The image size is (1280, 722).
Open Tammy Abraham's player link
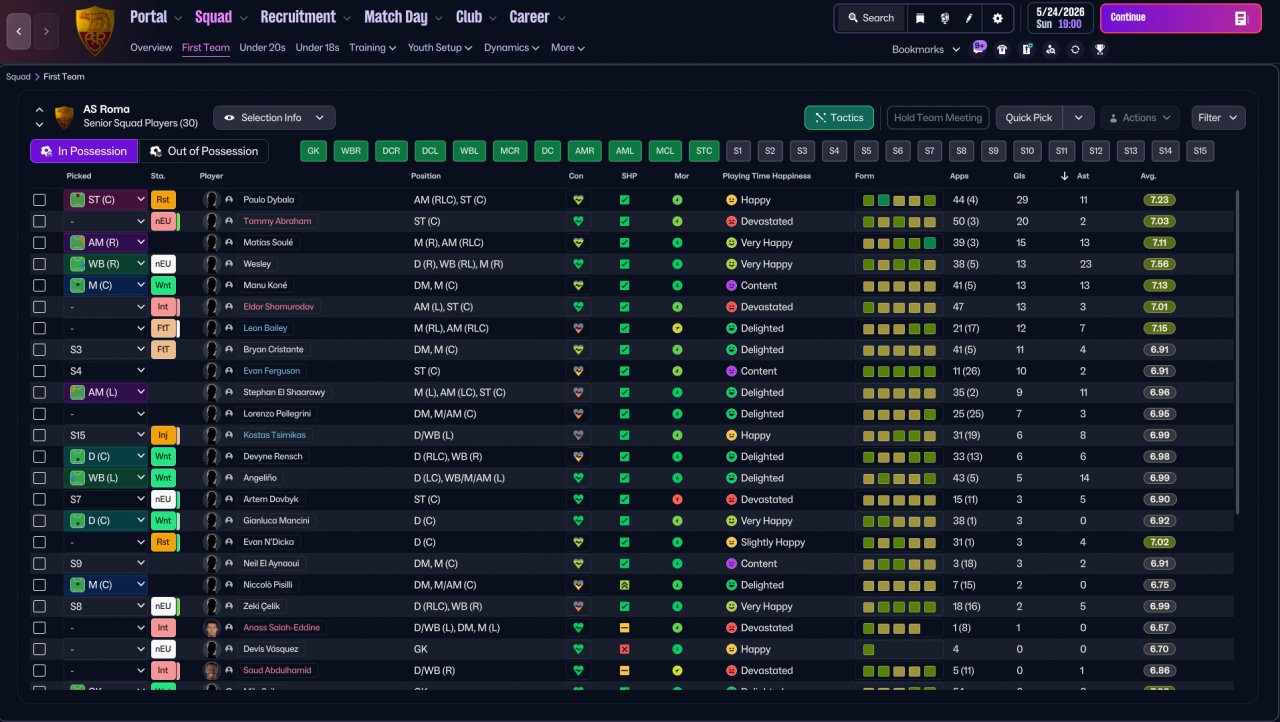click(277, 221)
